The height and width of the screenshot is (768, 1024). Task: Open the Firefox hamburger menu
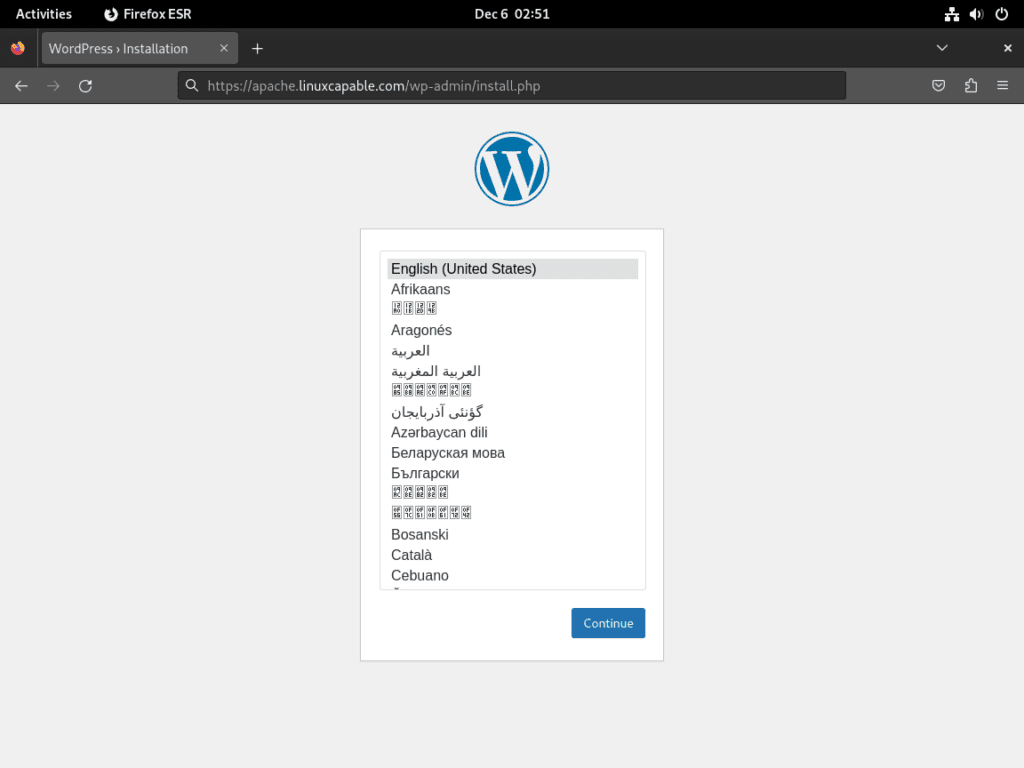coord(1003,85)
